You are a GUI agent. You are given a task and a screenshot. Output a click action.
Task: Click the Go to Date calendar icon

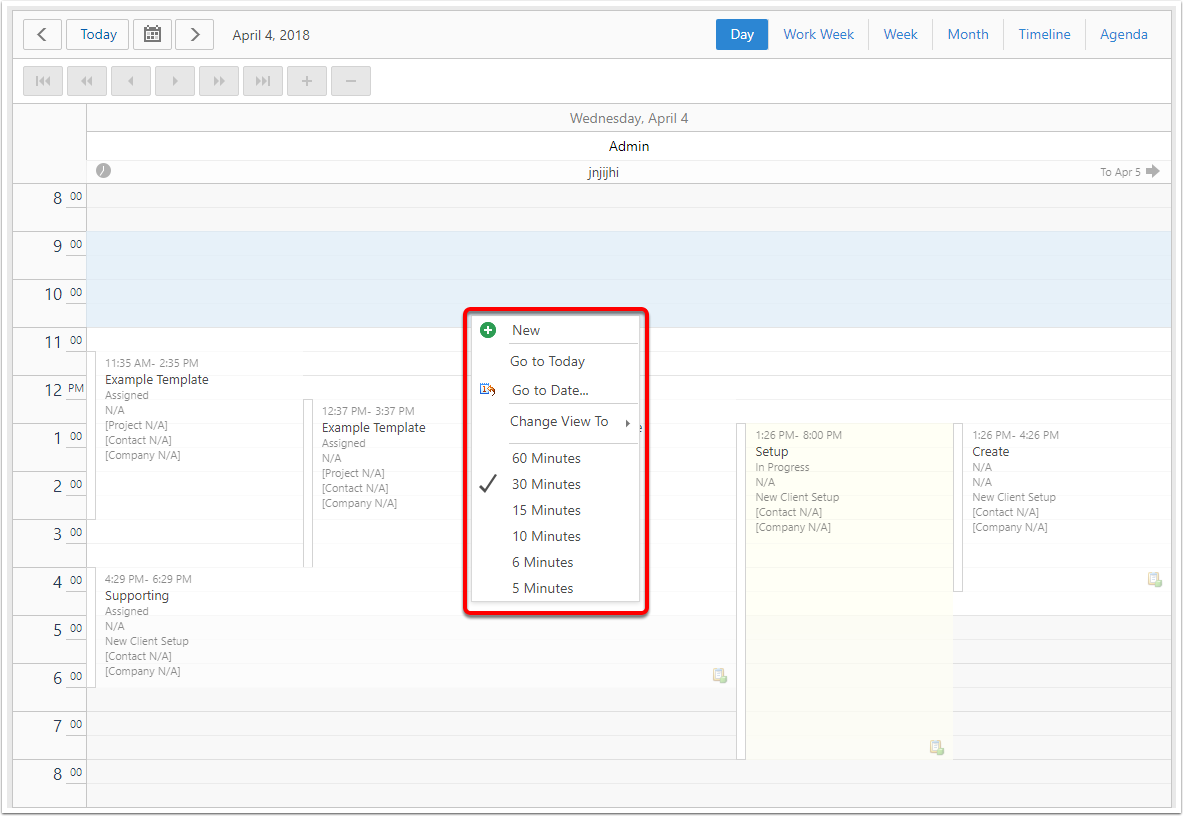click(487, 390)
